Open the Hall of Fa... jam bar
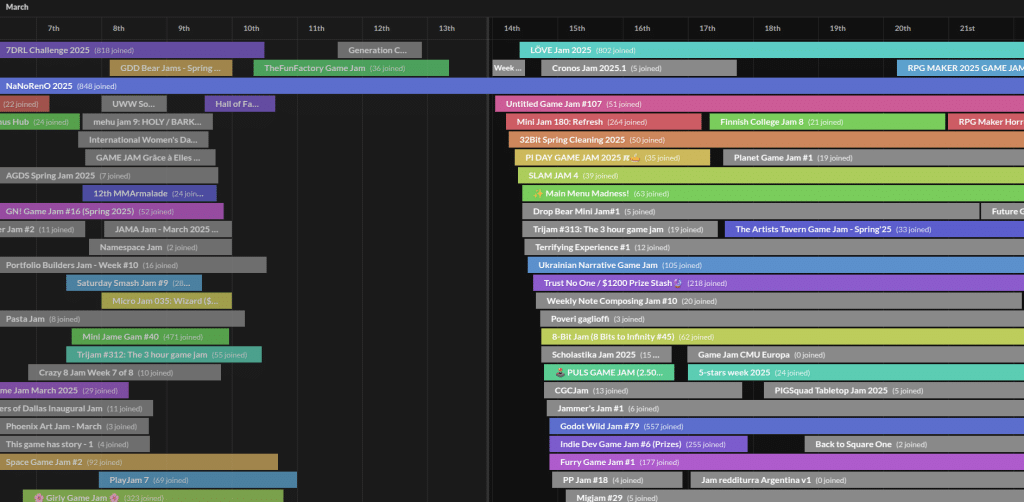This screenshot has height=502, width=1024. pos(240,104)
